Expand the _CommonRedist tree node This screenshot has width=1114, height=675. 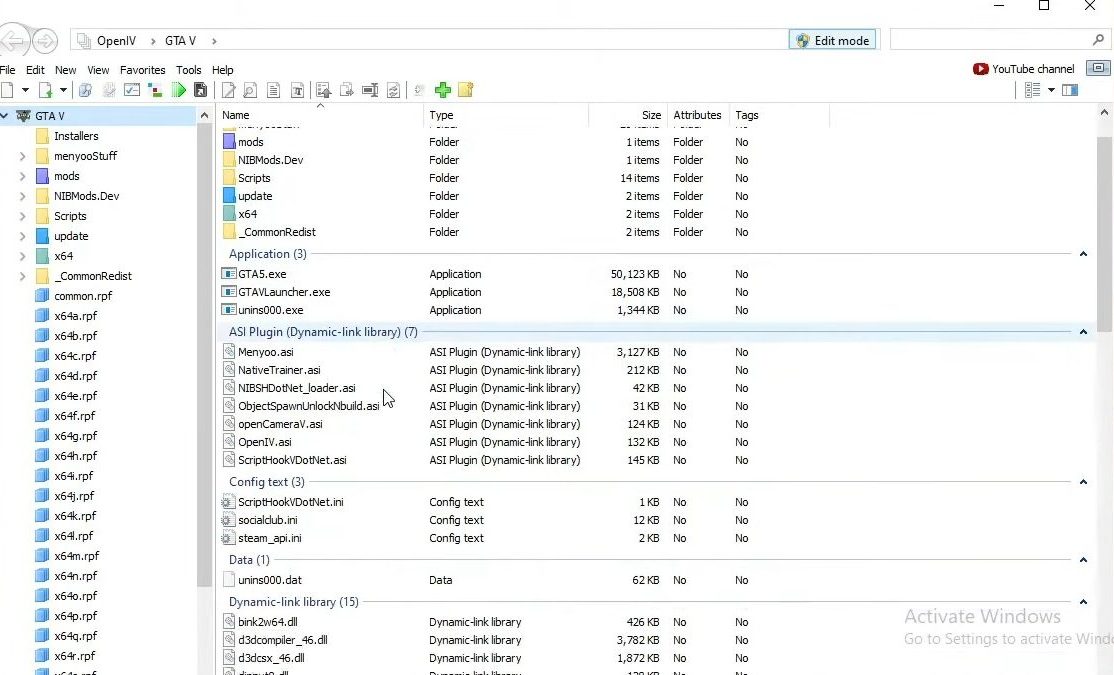[22, 276]
